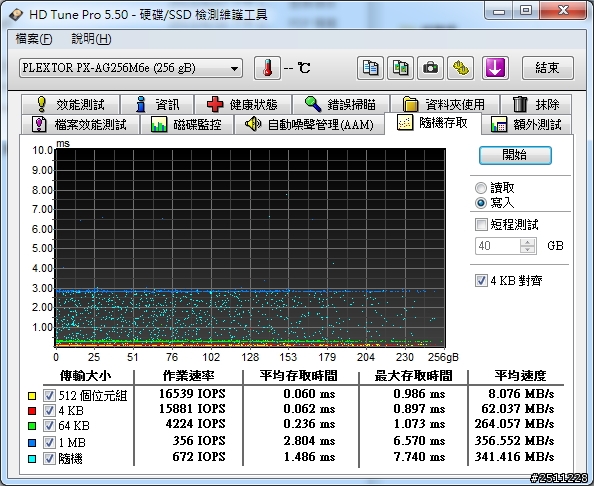This screenshot has width=594, height=486.
Task: Open the 說明(H) help menu
Action: pos(91,39)
